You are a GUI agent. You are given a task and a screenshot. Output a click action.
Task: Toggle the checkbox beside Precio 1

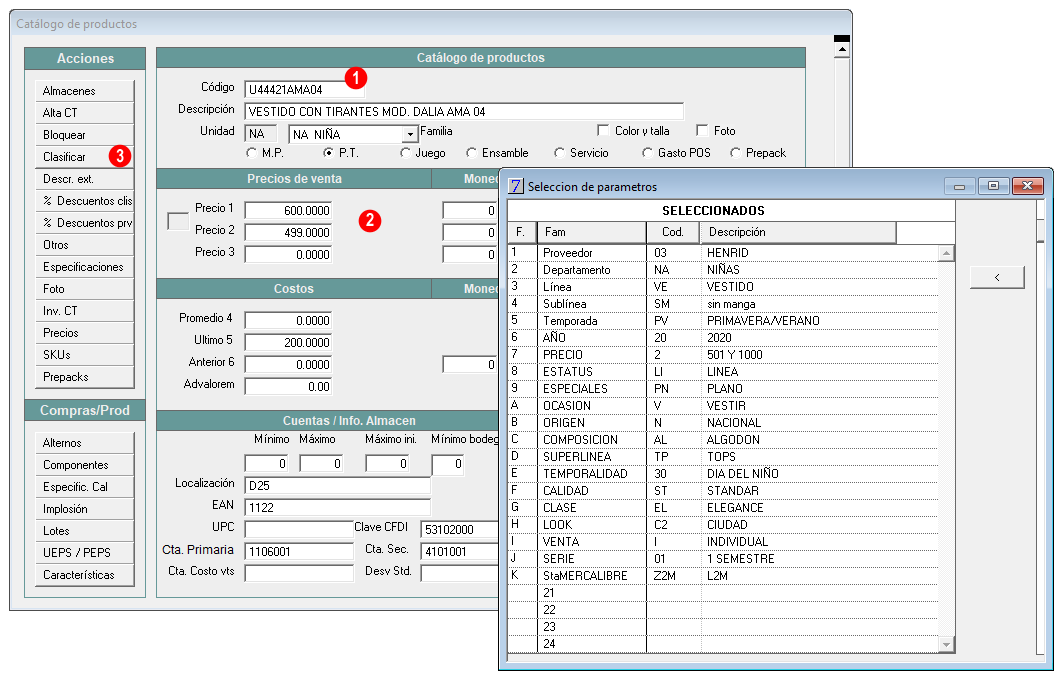pos(178,221)
